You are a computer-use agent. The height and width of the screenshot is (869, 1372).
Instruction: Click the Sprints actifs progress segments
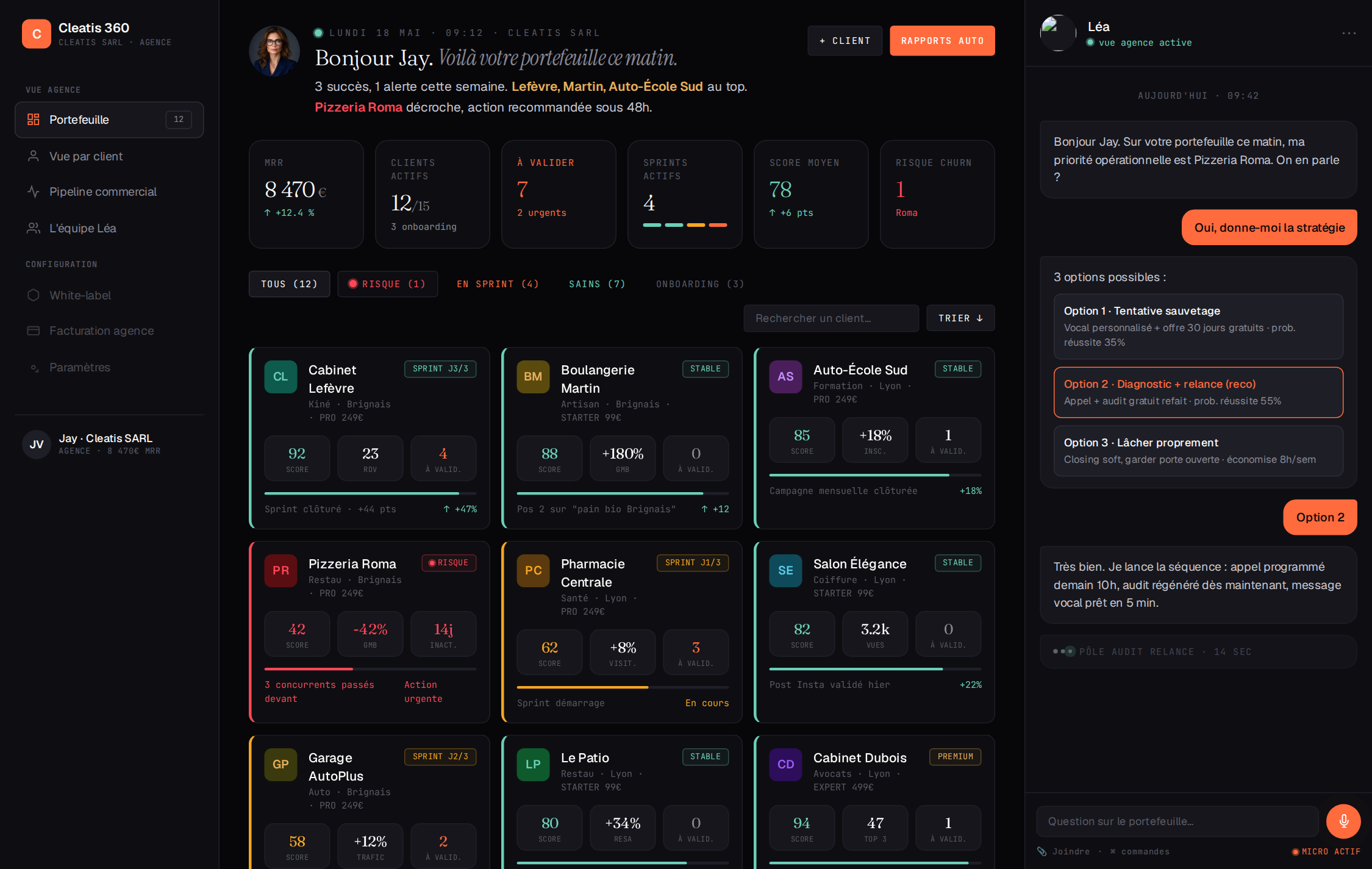685,225
